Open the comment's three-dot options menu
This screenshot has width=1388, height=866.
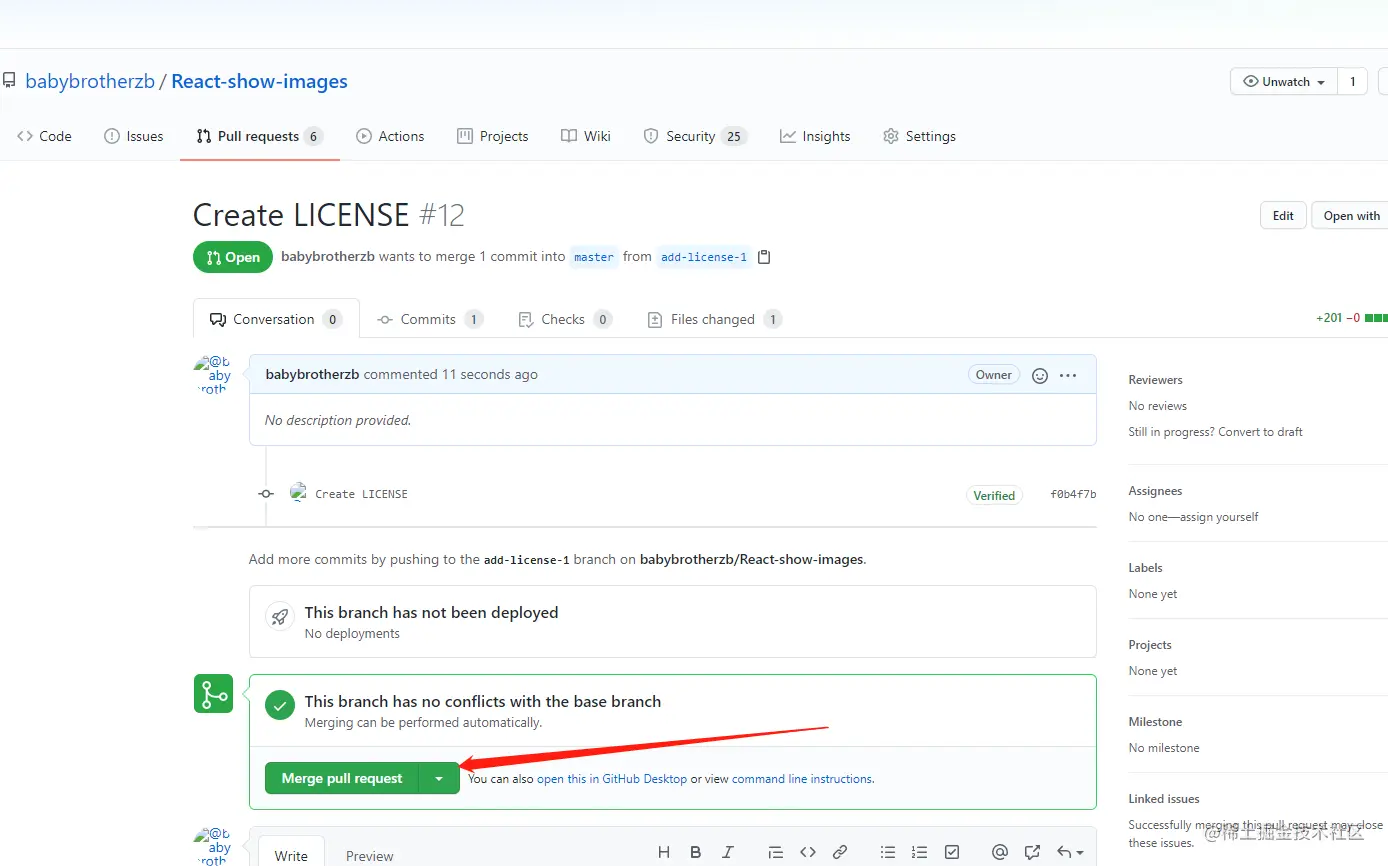(x=1068, y=375)
